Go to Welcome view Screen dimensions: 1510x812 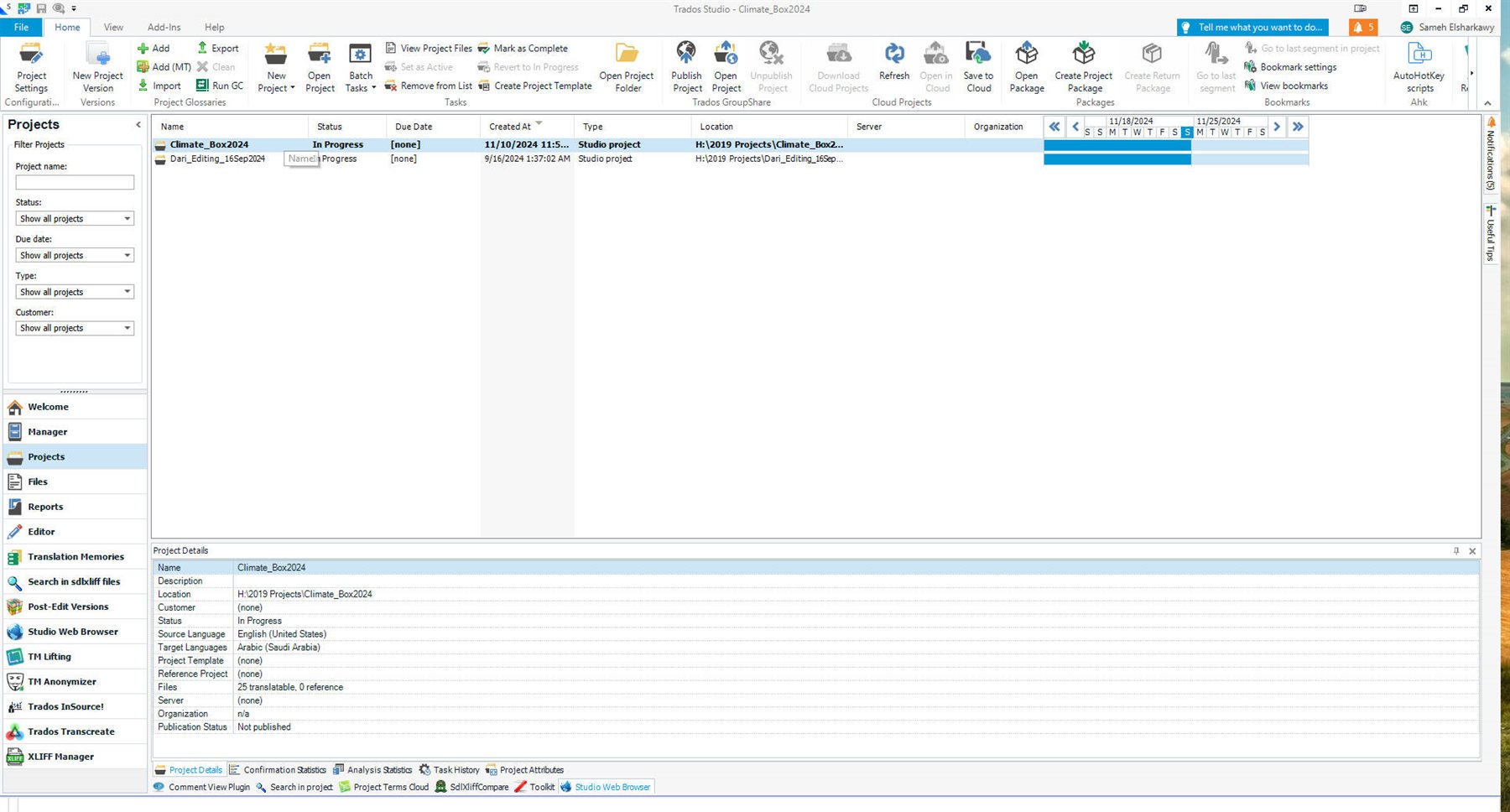[x=75, y=407]
